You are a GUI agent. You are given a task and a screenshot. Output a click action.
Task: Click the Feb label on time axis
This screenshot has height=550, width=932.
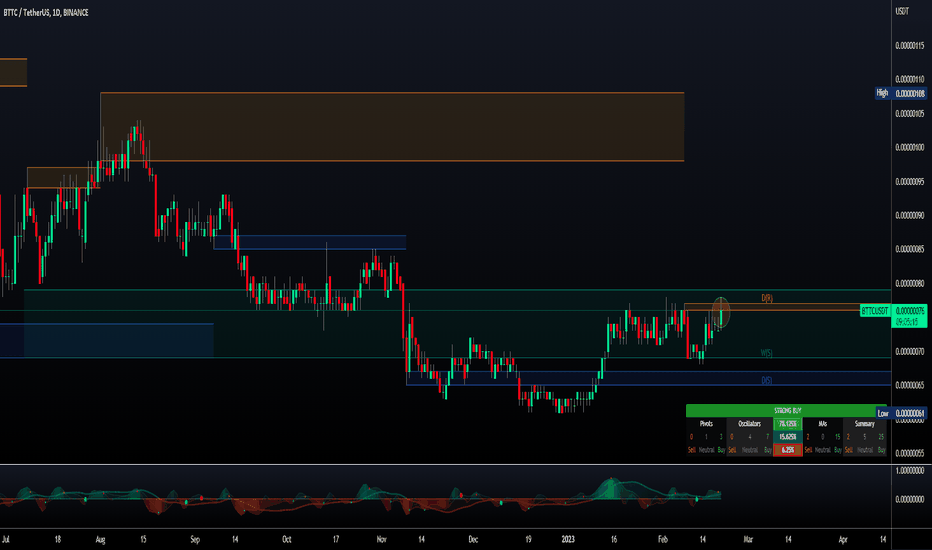point(663,539)
